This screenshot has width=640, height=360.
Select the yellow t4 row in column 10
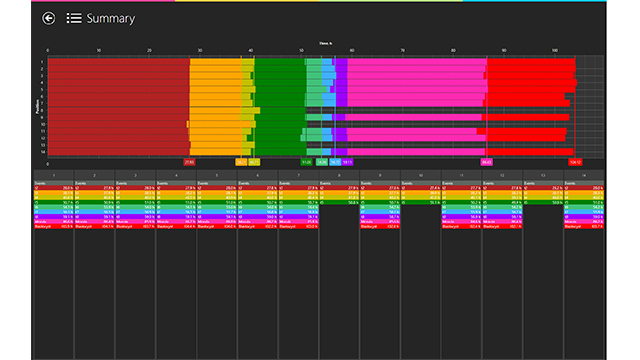421,198
